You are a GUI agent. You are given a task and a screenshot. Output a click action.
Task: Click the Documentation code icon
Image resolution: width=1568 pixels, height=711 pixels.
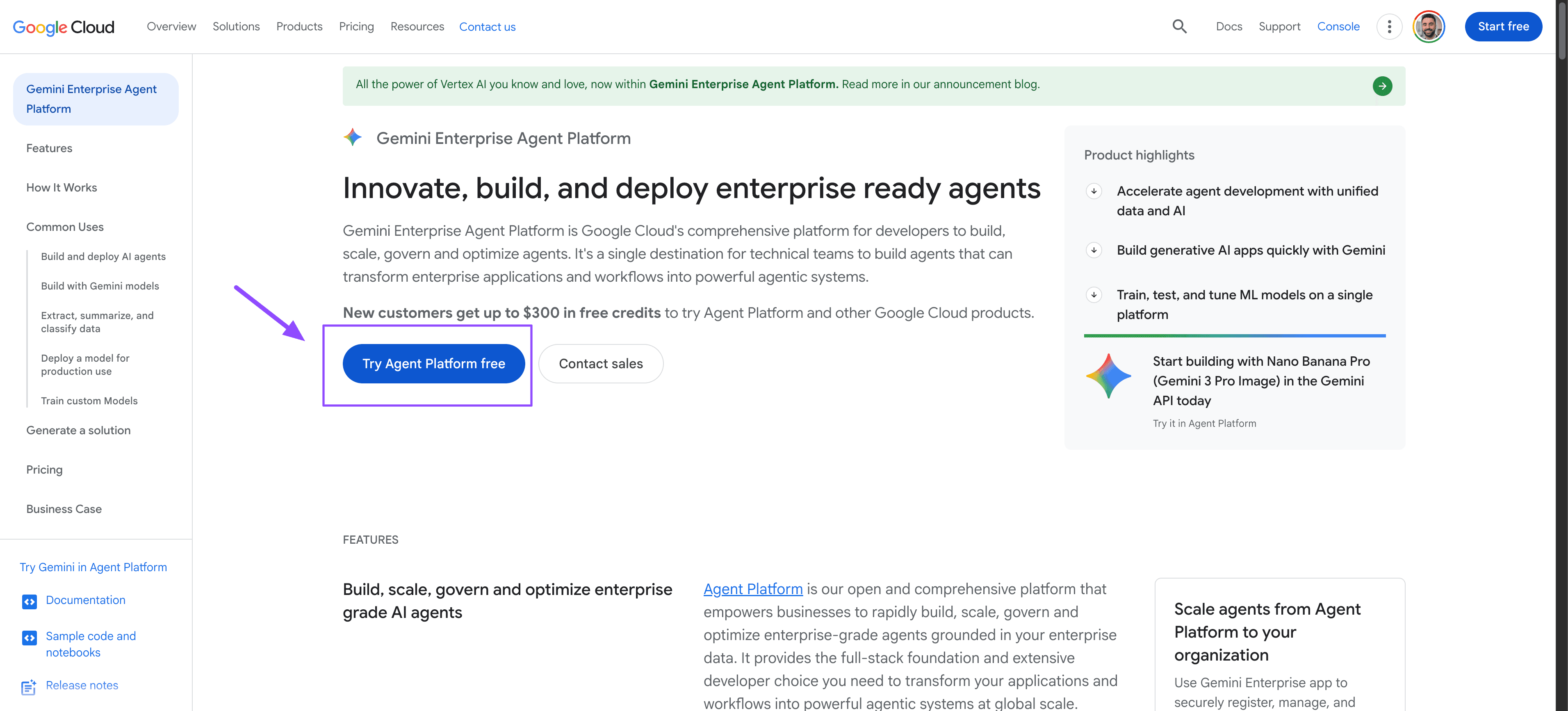point(29,602)
